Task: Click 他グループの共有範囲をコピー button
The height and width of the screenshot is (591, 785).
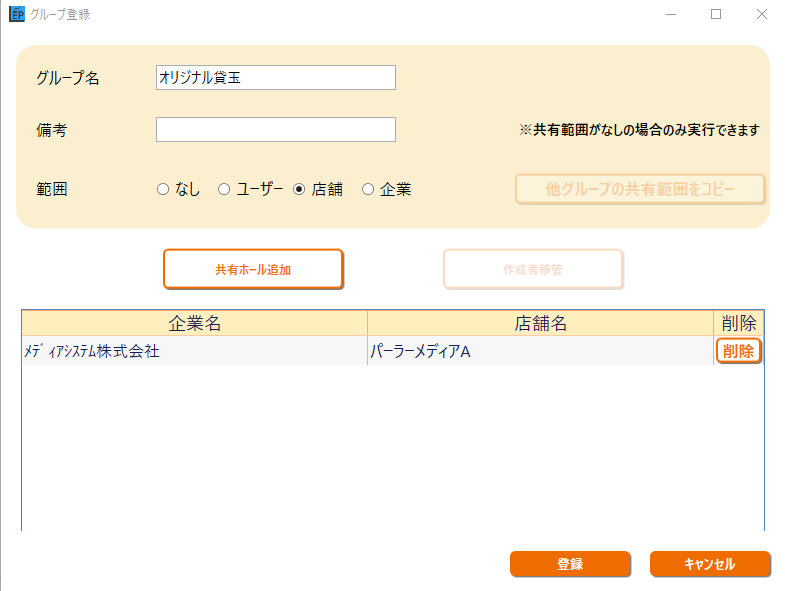Action: click(640, 189)
